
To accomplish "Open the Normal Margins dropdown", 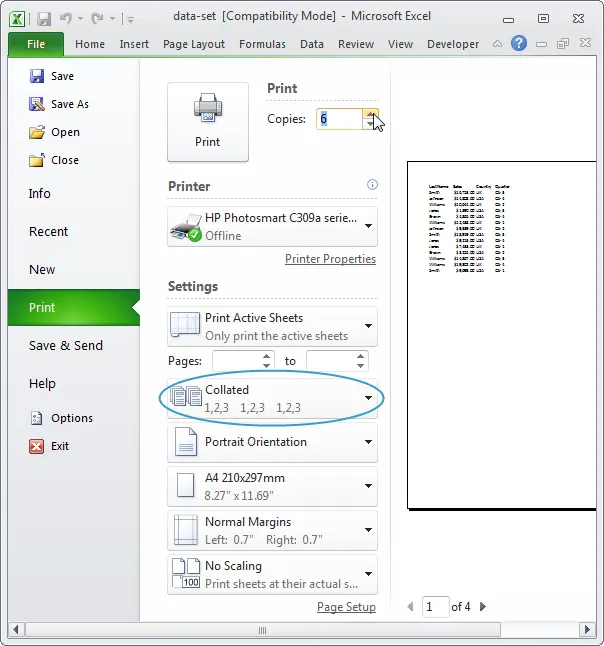I will pos(272,531).
